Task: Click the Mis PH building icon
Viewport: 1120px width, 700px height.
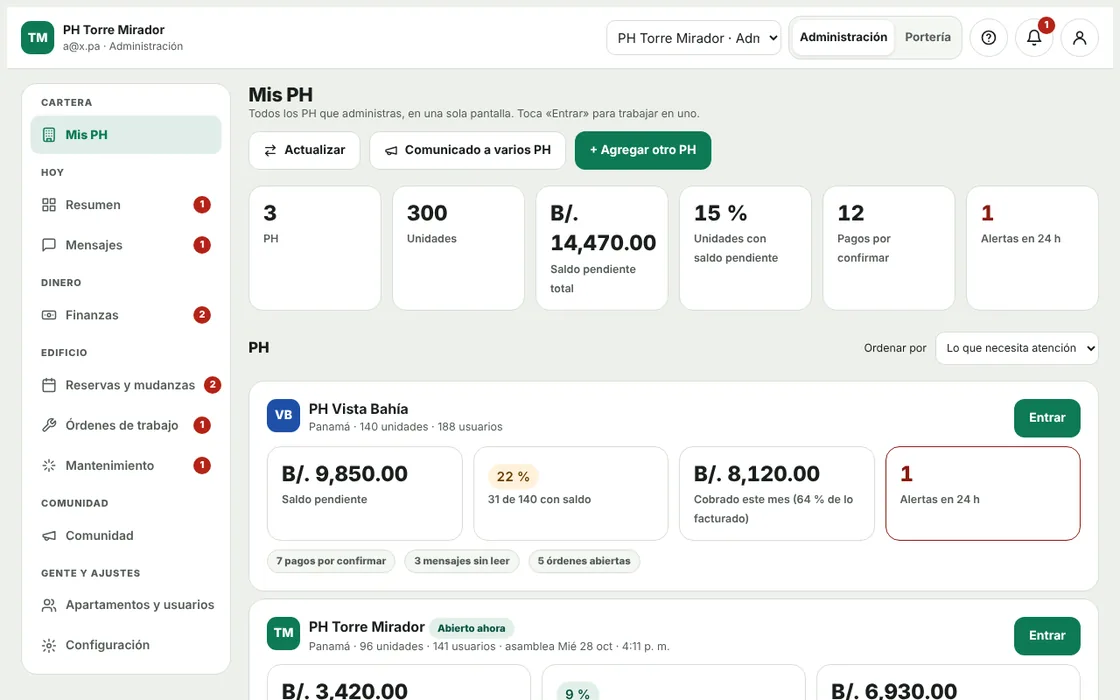Action: click(x=49, y=135)
